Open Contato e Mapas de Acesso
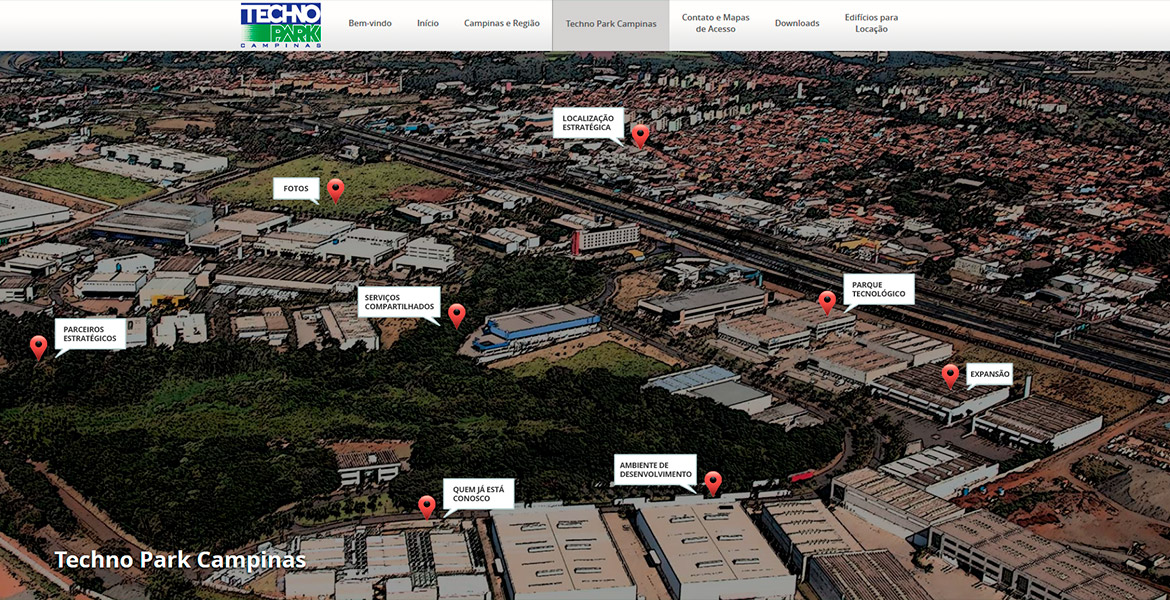1170x600 pixels. 716,23
